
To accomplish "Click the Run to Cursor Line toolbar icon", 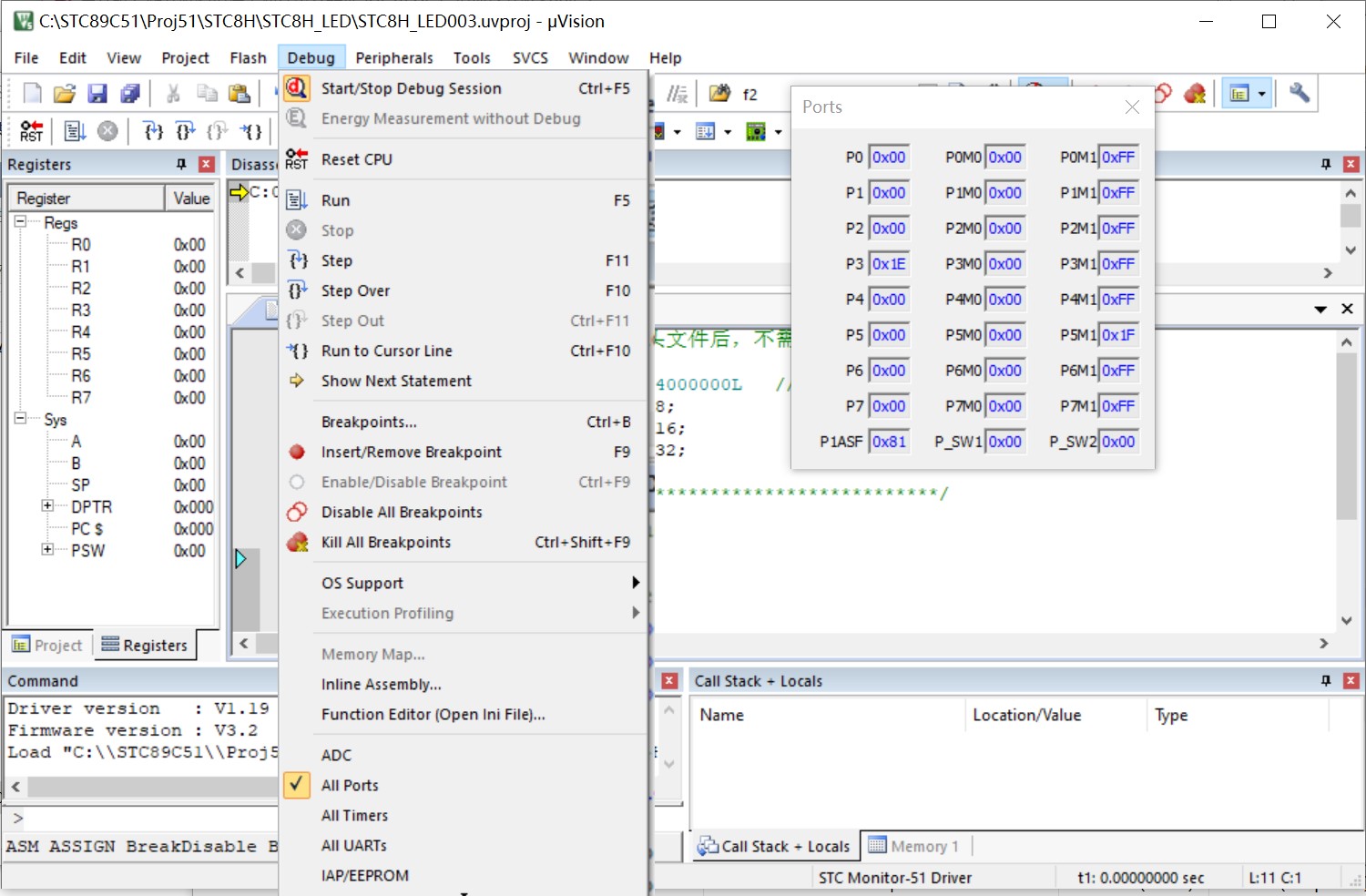I will 251,131.
